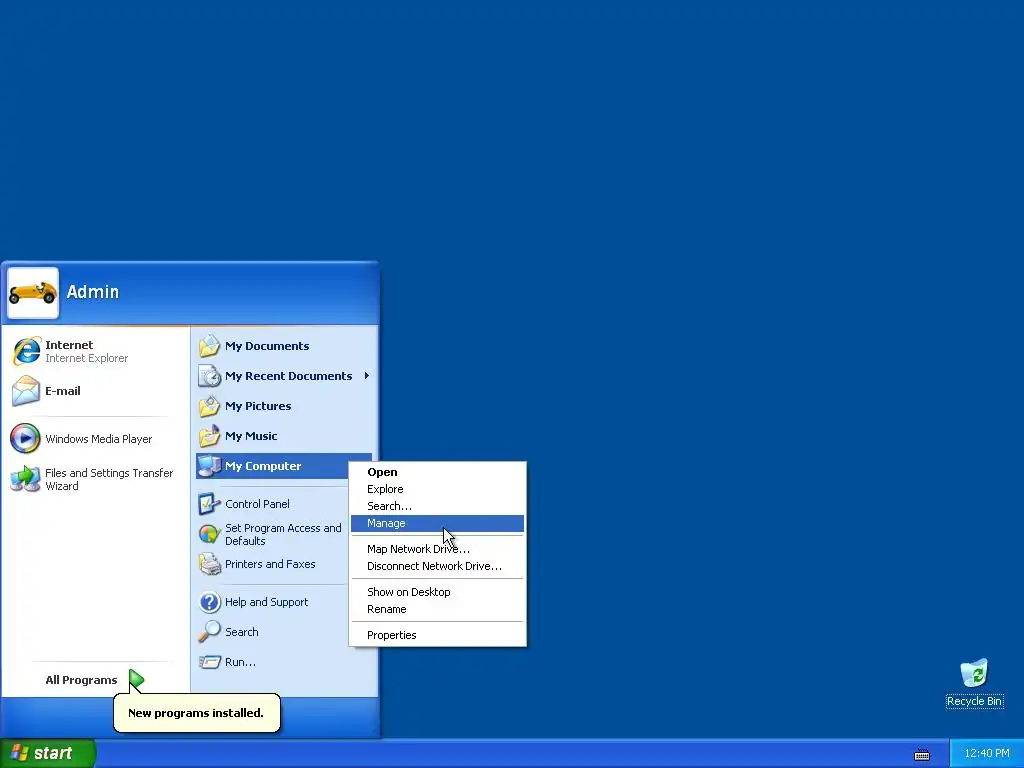
Task: Click the Control Panel icon
Action: coord(210,504)
